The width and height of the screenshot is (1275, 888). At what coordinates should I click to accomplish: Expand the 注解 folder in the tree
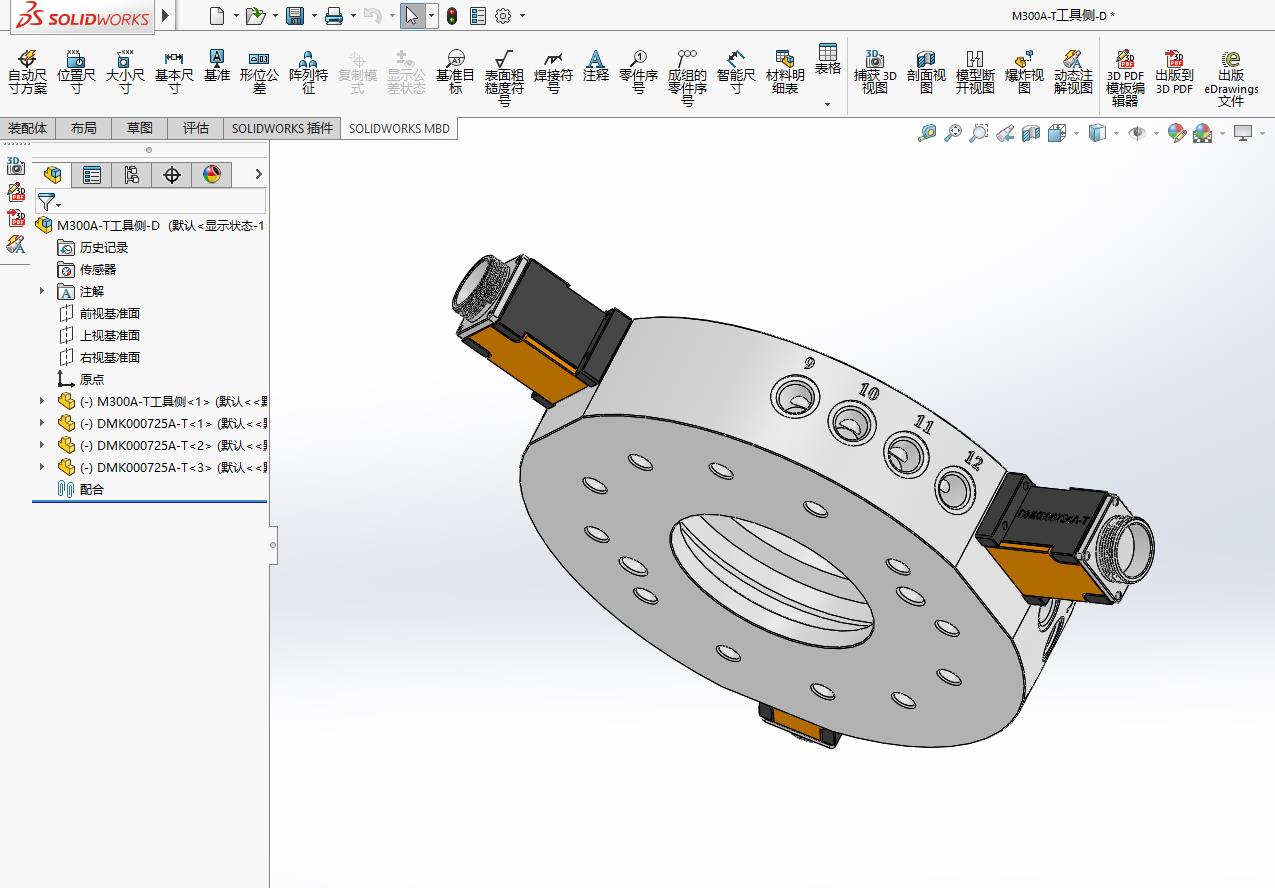point(42,291)
